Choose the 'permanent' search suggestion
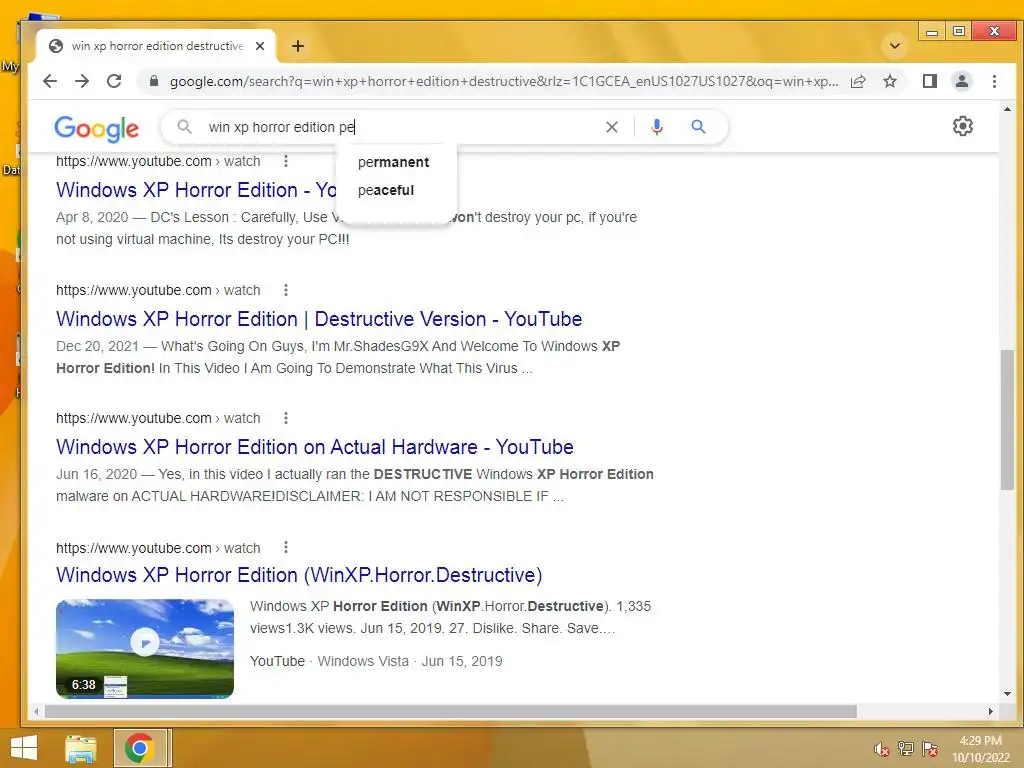This screenshot has height=768, width=1024. (393, 162)
